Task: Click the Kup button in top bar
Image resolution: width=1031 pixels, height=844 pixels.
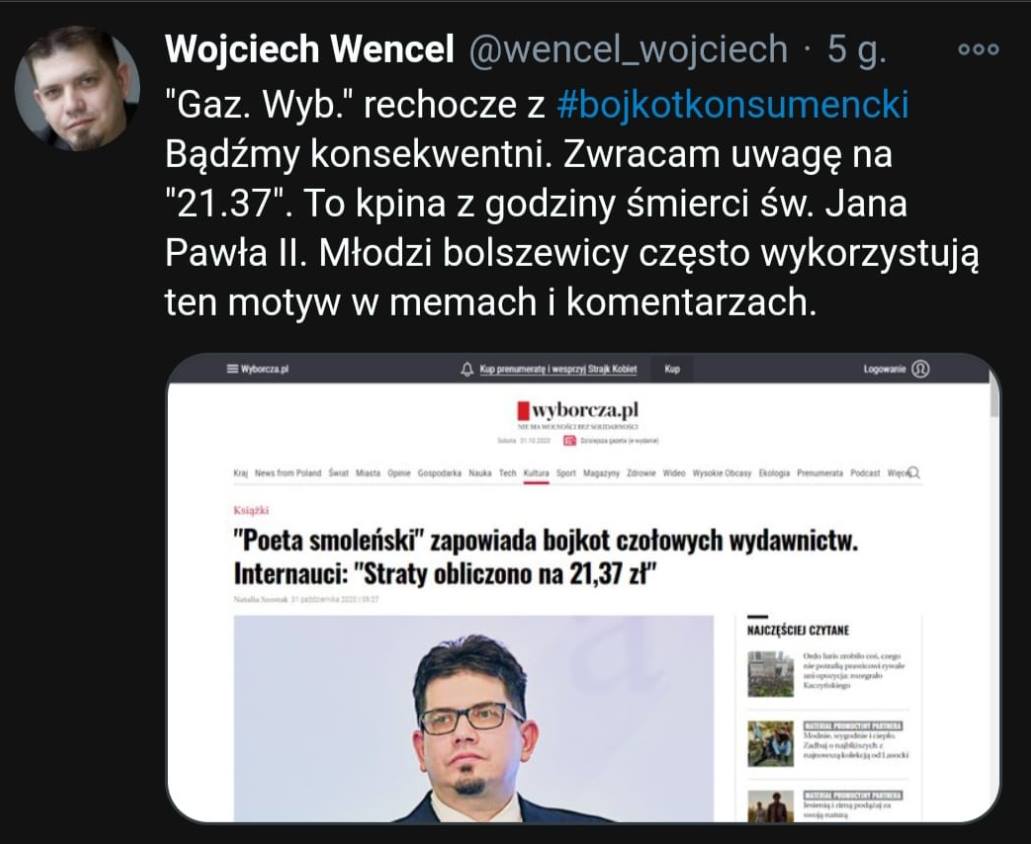Action: [x=672, y=369]
